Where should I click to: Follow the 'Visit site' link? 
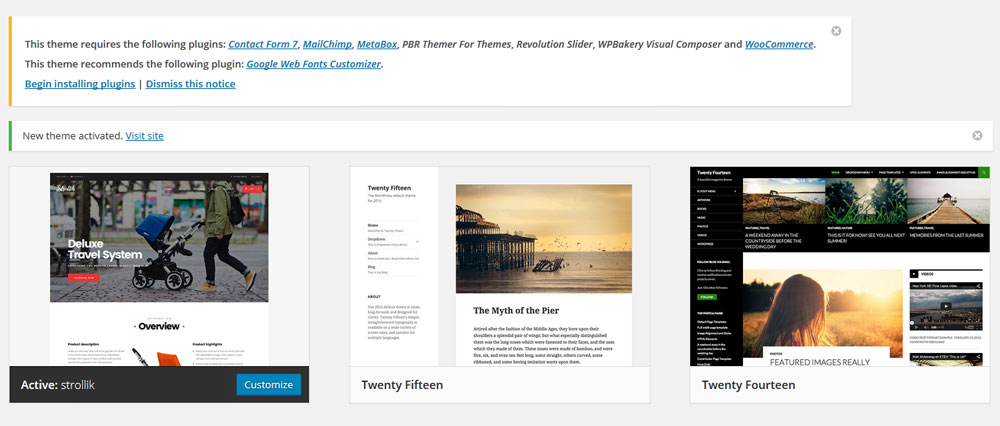[144, 135]
